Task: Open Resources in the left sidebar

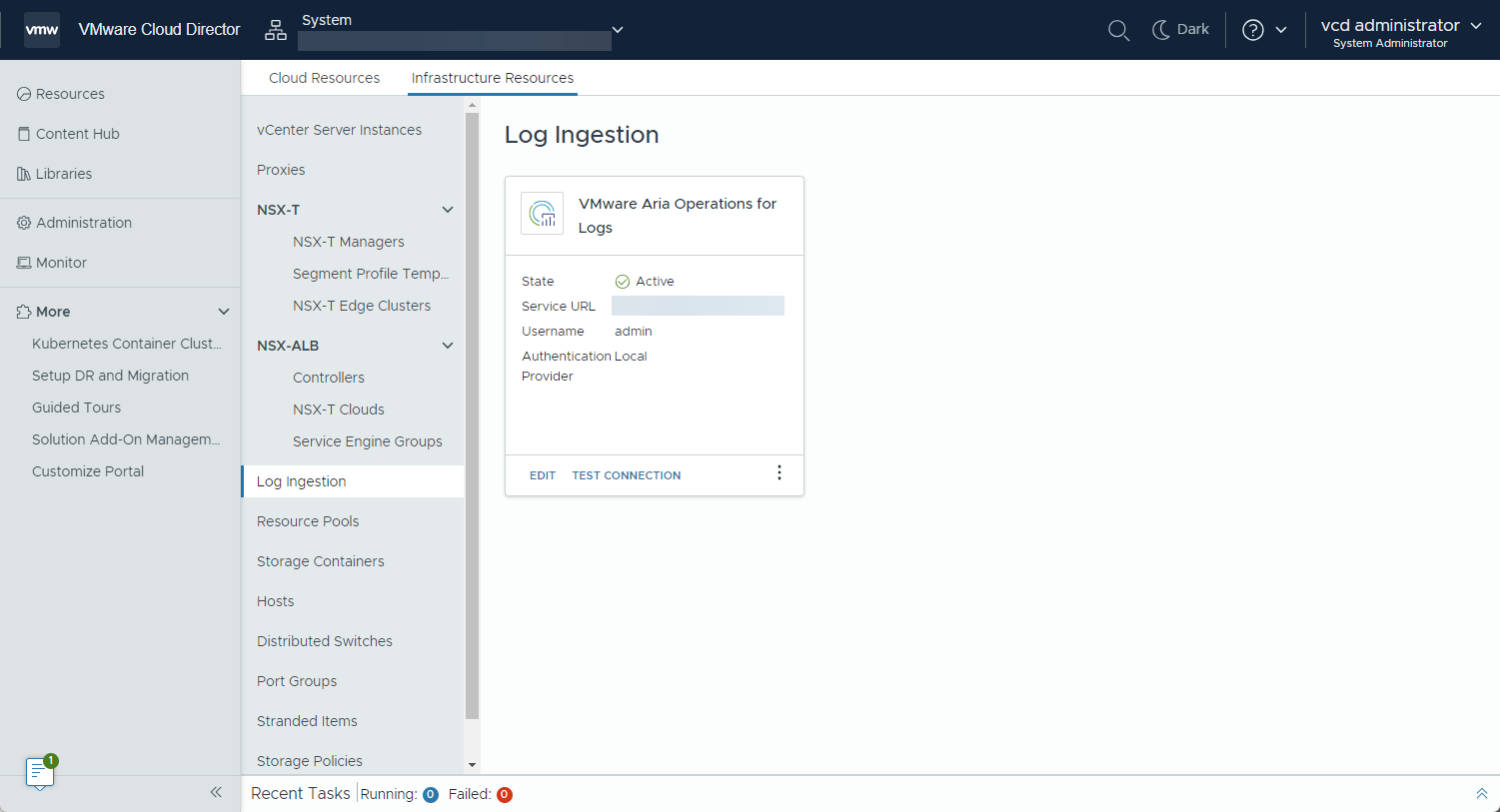Action: tap(70, 94)
